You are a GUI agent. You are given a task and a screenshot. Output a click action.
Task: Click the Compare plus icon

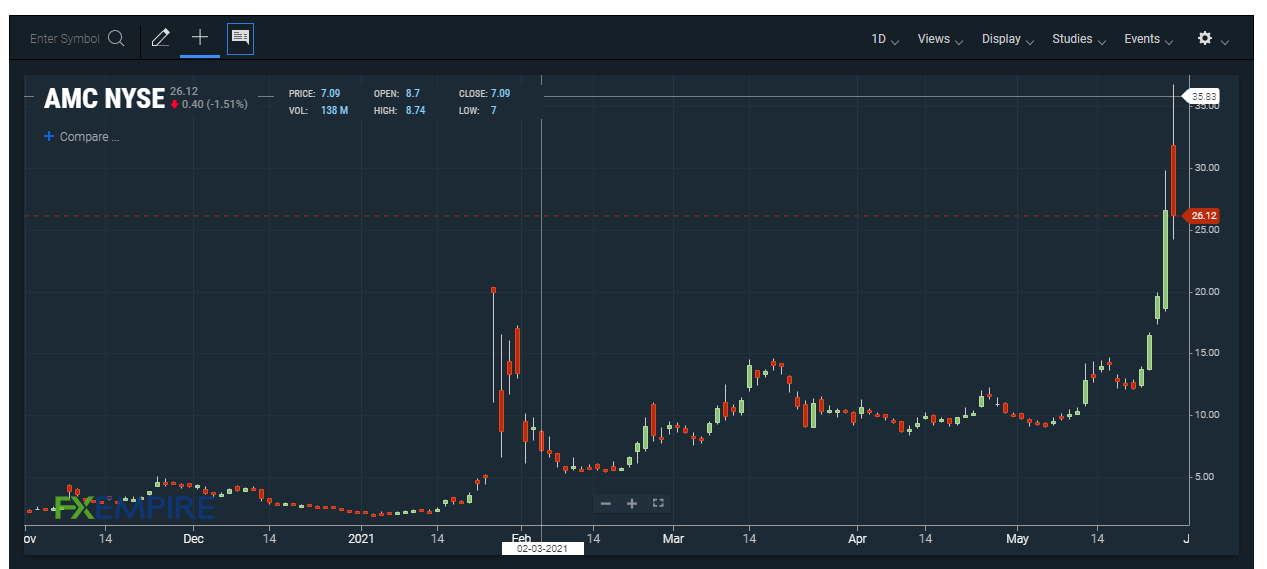48,137
